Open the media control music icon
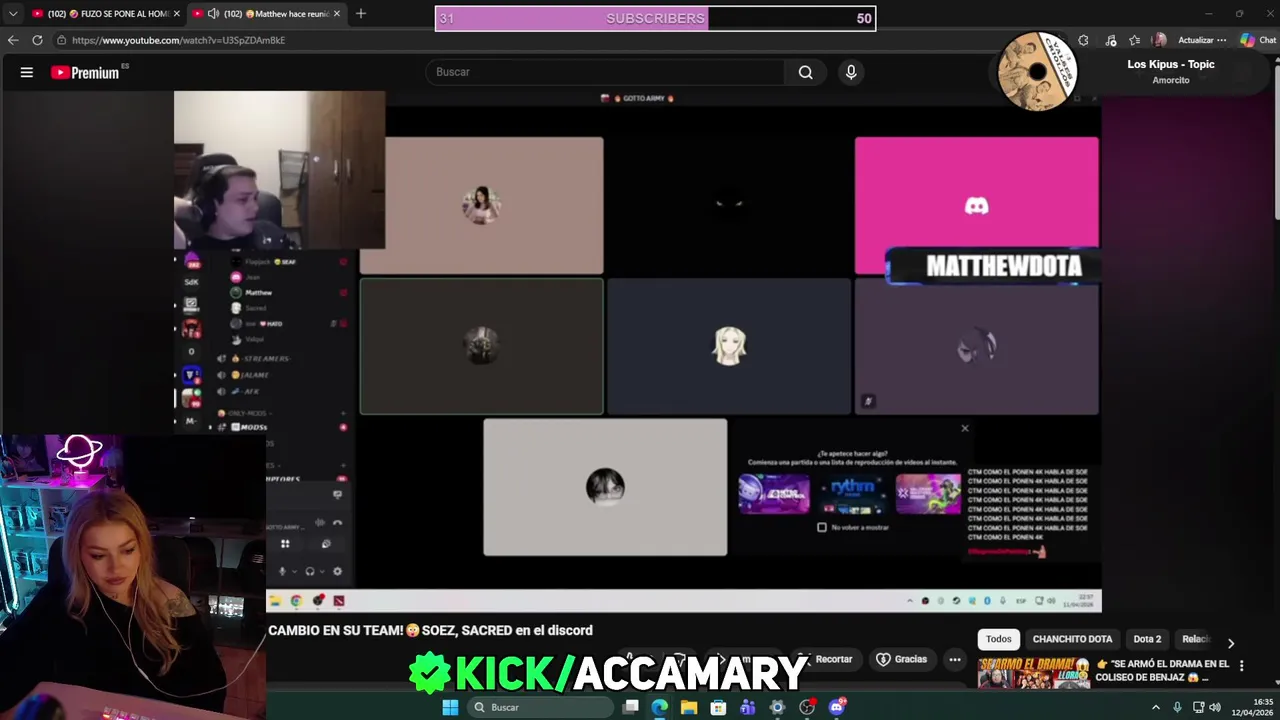The image size is (1280, 720). [1110, 40]
